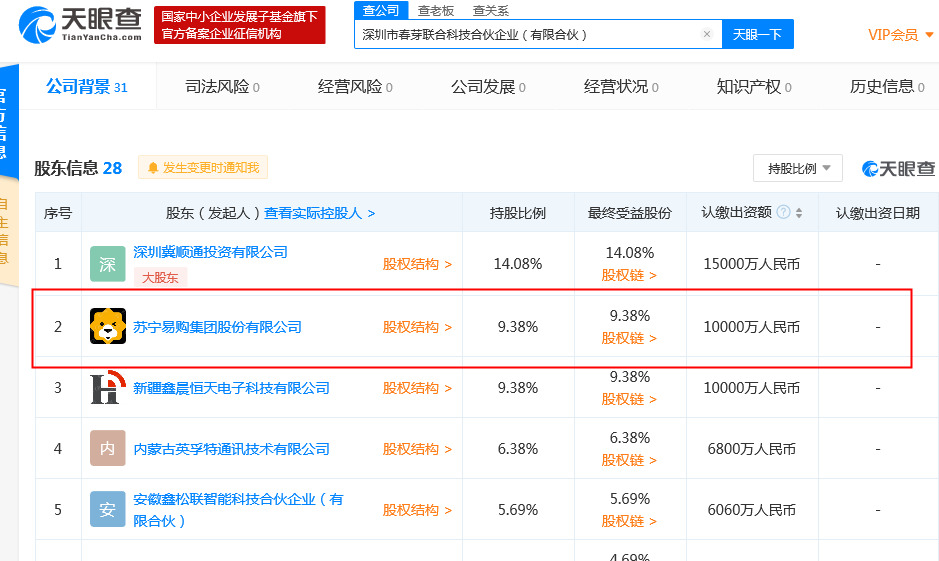Select the 司法风险 tab
Image resolution: width=939 pixels, height=561 pixels.
click(x=222, y=87)
